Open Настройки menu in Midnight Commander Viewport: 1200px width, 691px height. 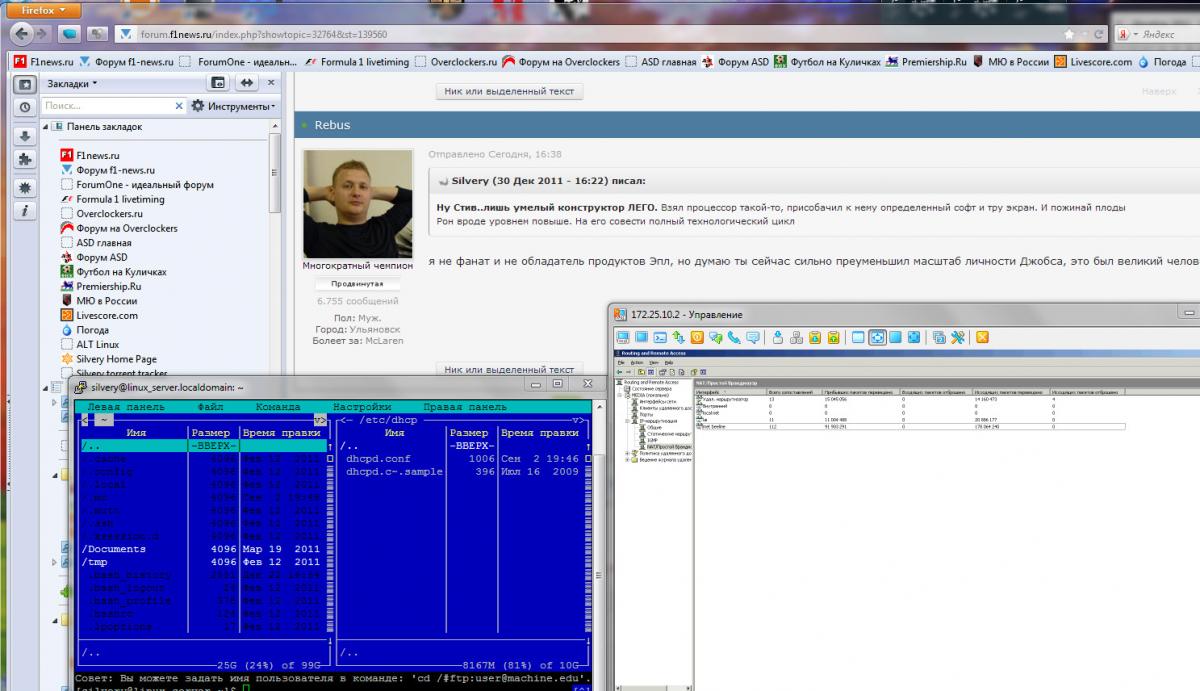point(362,407)
